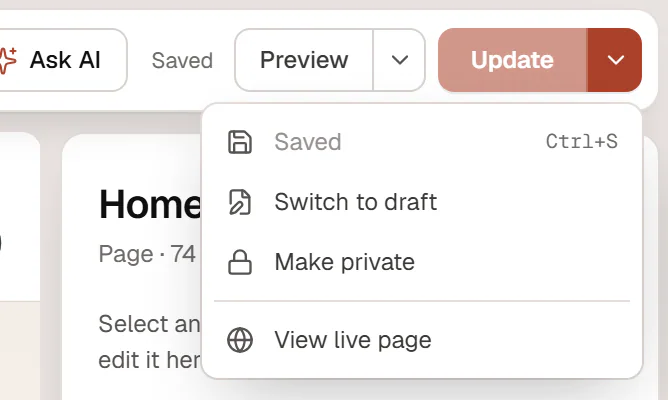
Task: Click the Update button
Action: click(513, 60)
